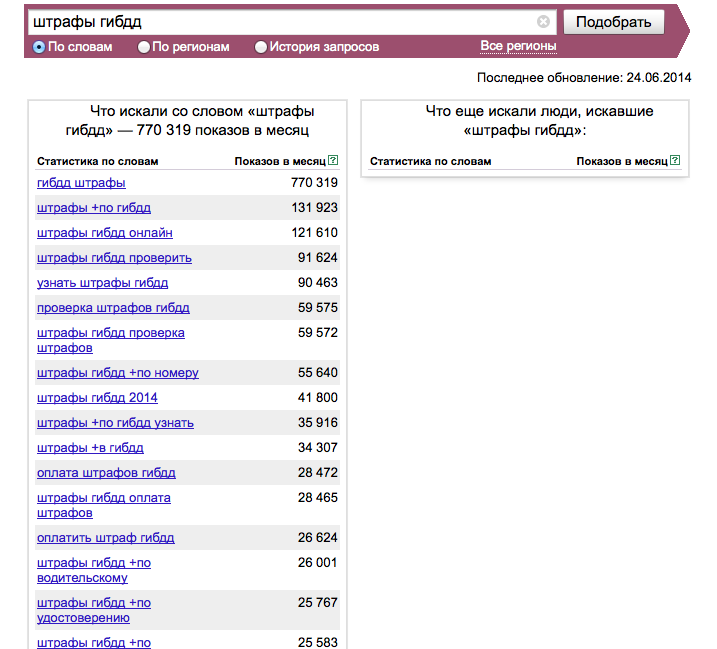
Task: Open the штрафы +в гибдд link
Action: coord(90,448)
